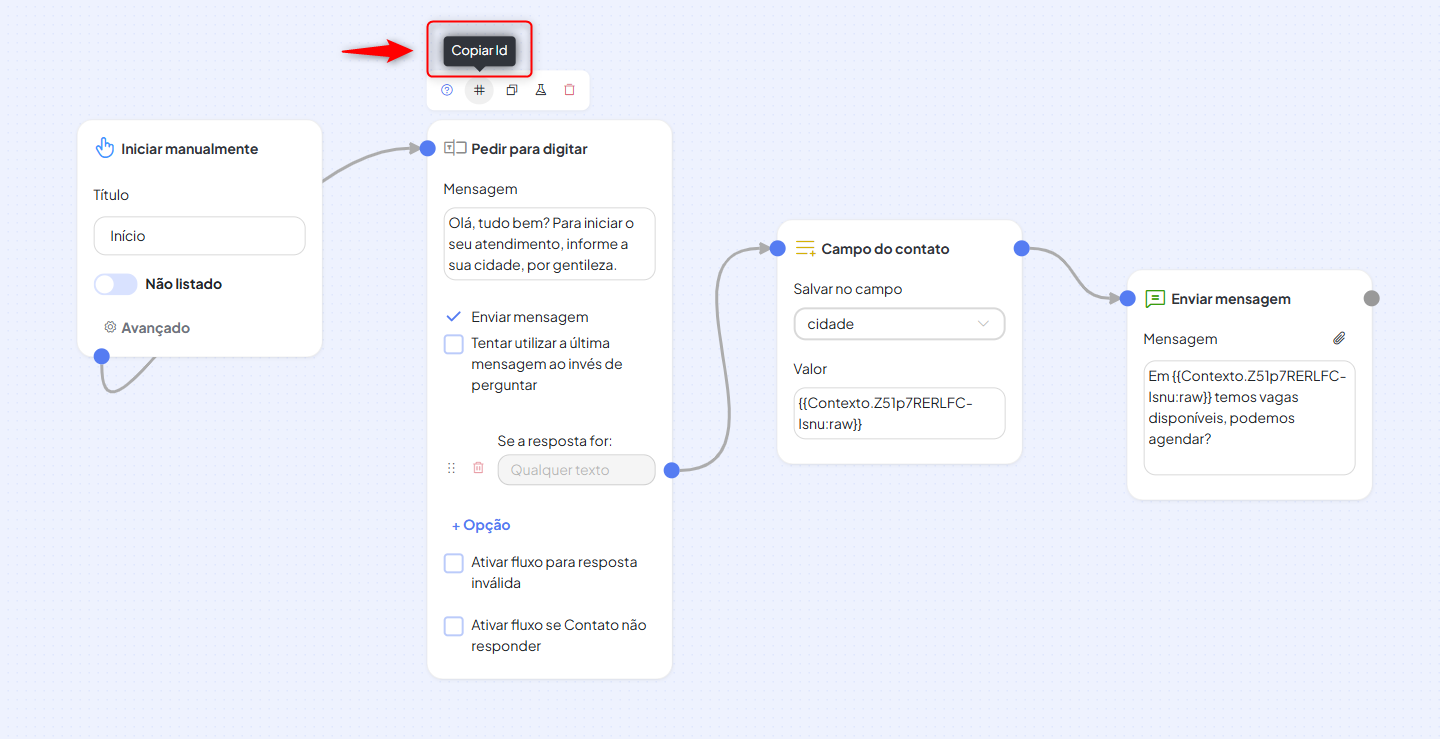Remove the 'Qualquer texto' option with trash icon
Screen dimensions: 1440x739
click(x=478, y=468)
